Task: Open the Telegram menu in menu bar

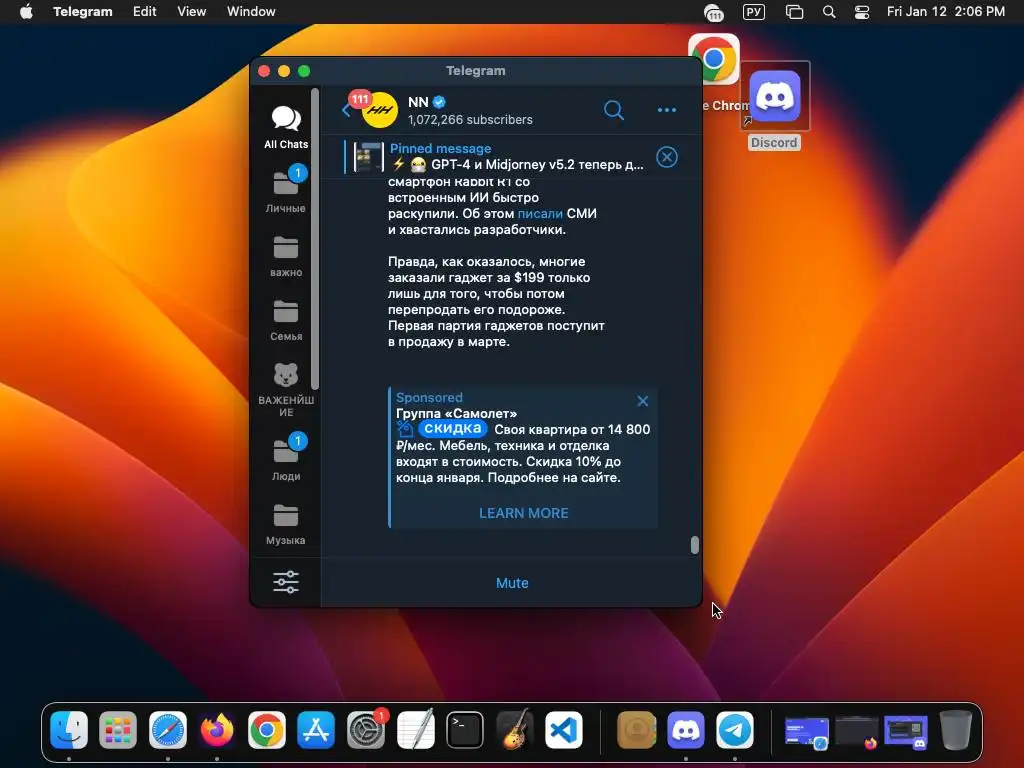Action: 82,11
